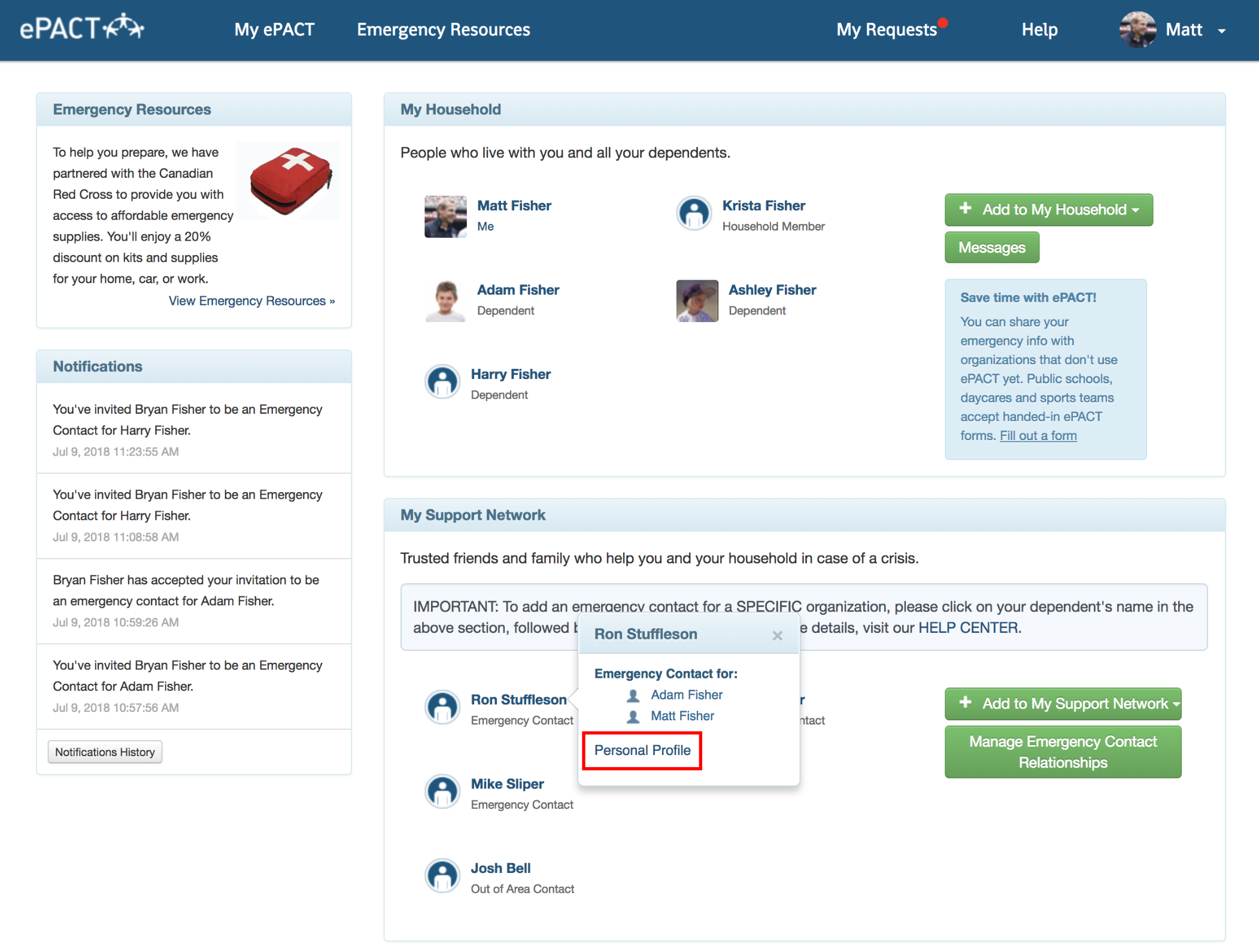
Task: Open the Add to My Household dropdown
Action: click(1048, 210)
